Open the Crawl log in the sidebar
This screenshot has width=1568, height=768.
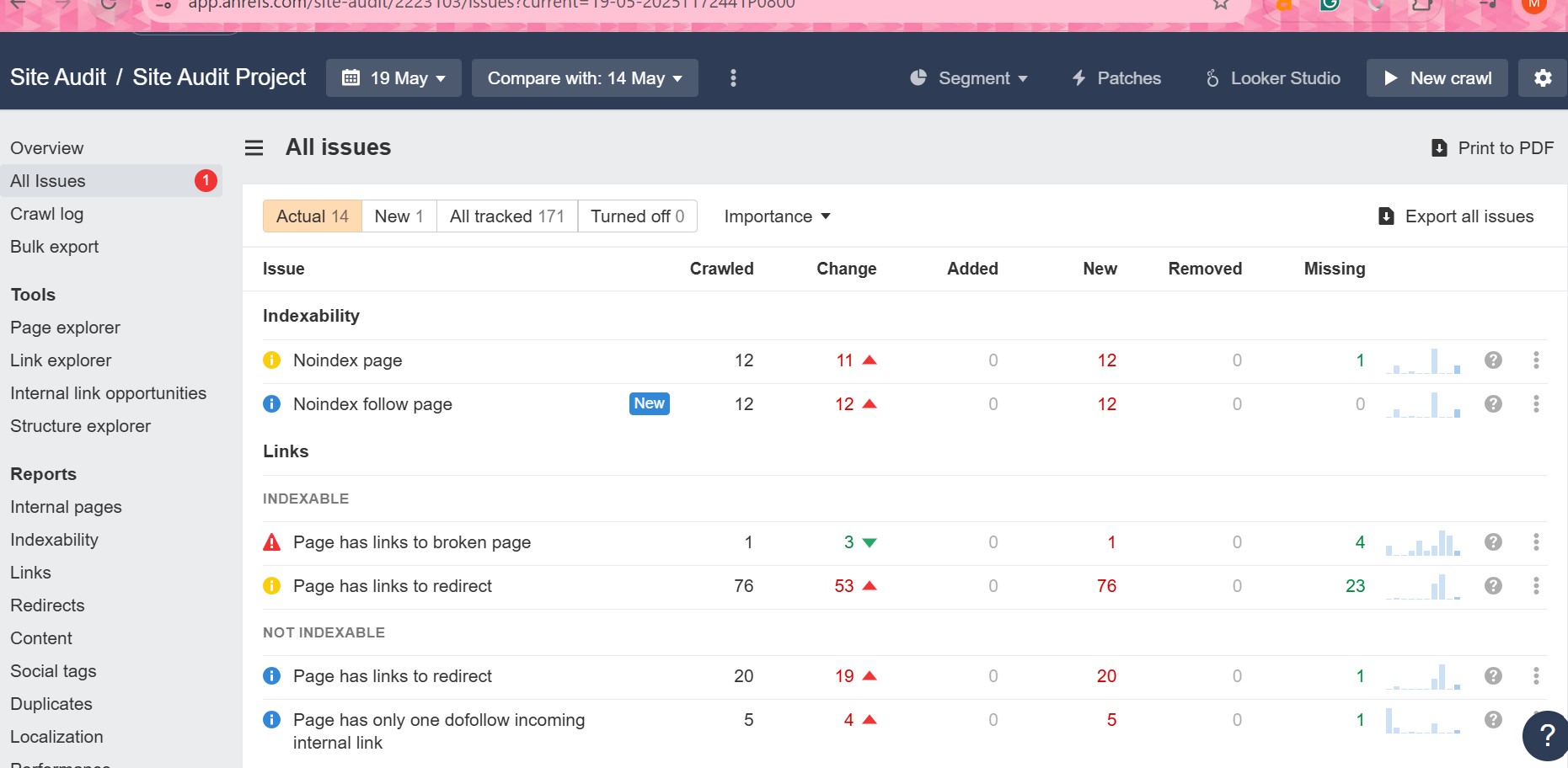pyautogui.click(x=47, y=214)
